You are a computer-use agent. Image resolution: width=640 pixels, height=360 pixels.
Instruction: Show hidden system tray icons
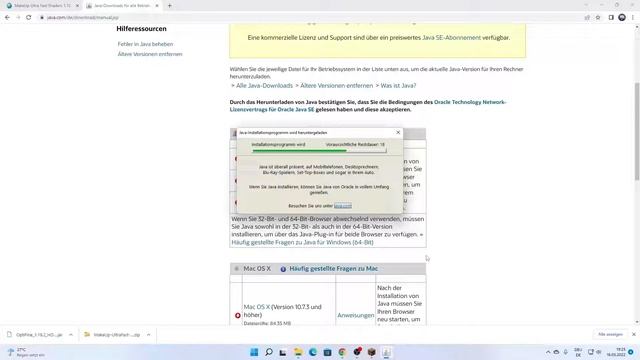pos(548,352)
